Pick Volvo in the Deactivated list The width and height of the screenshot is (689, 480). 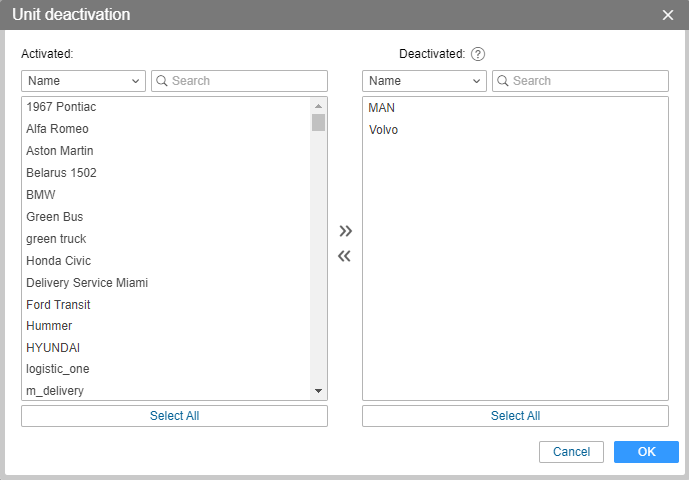coord(384,130)
